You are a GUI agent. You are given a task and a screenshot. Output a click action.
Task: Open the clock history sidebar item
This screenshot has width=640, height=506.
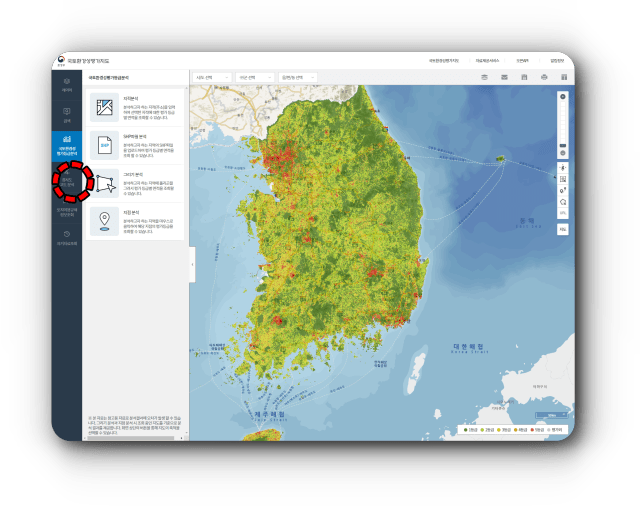(67, 238)
